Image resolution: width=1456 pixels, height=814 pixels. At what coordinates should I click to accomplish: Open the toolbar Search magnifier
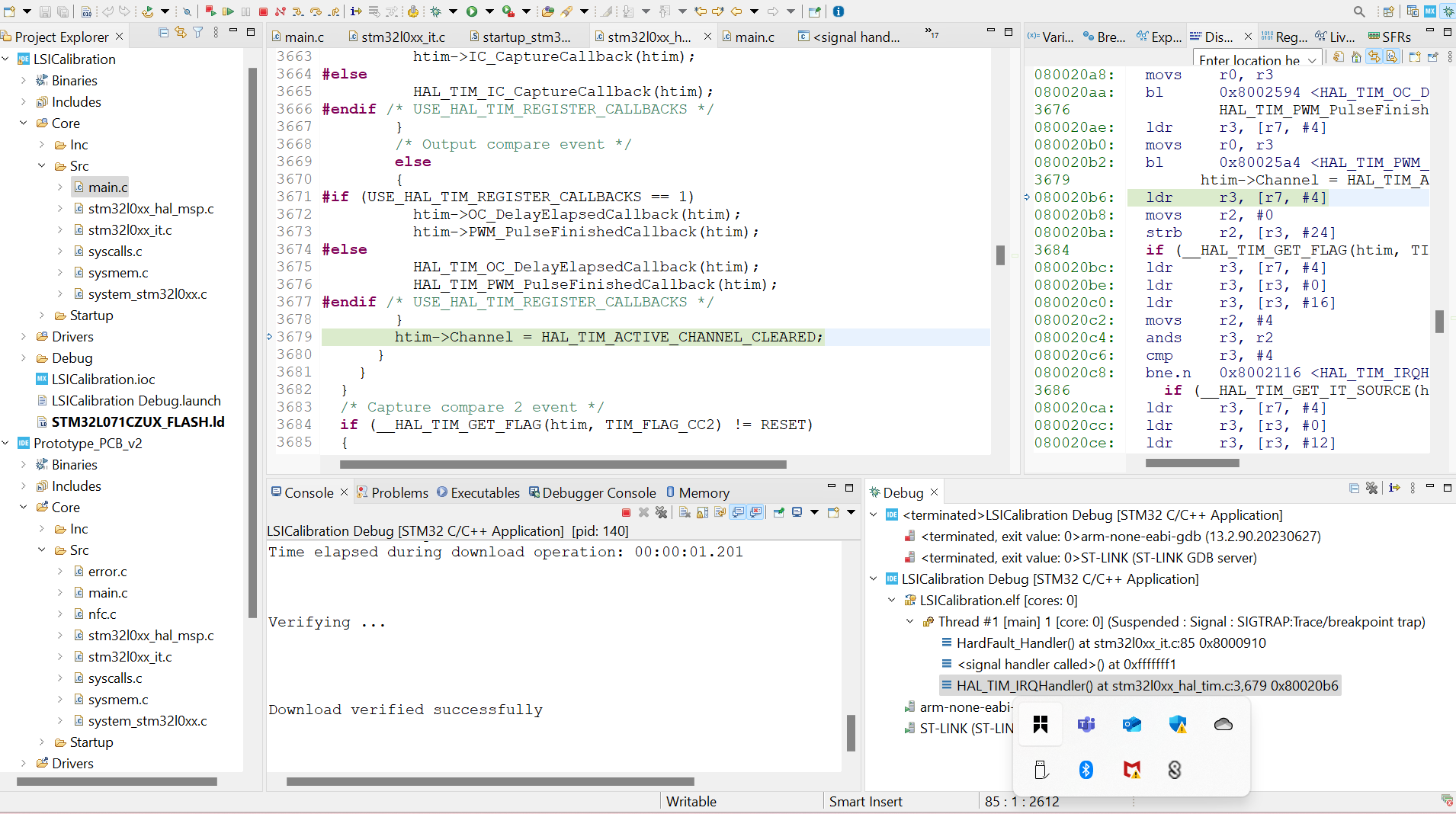pos(1358,11)
